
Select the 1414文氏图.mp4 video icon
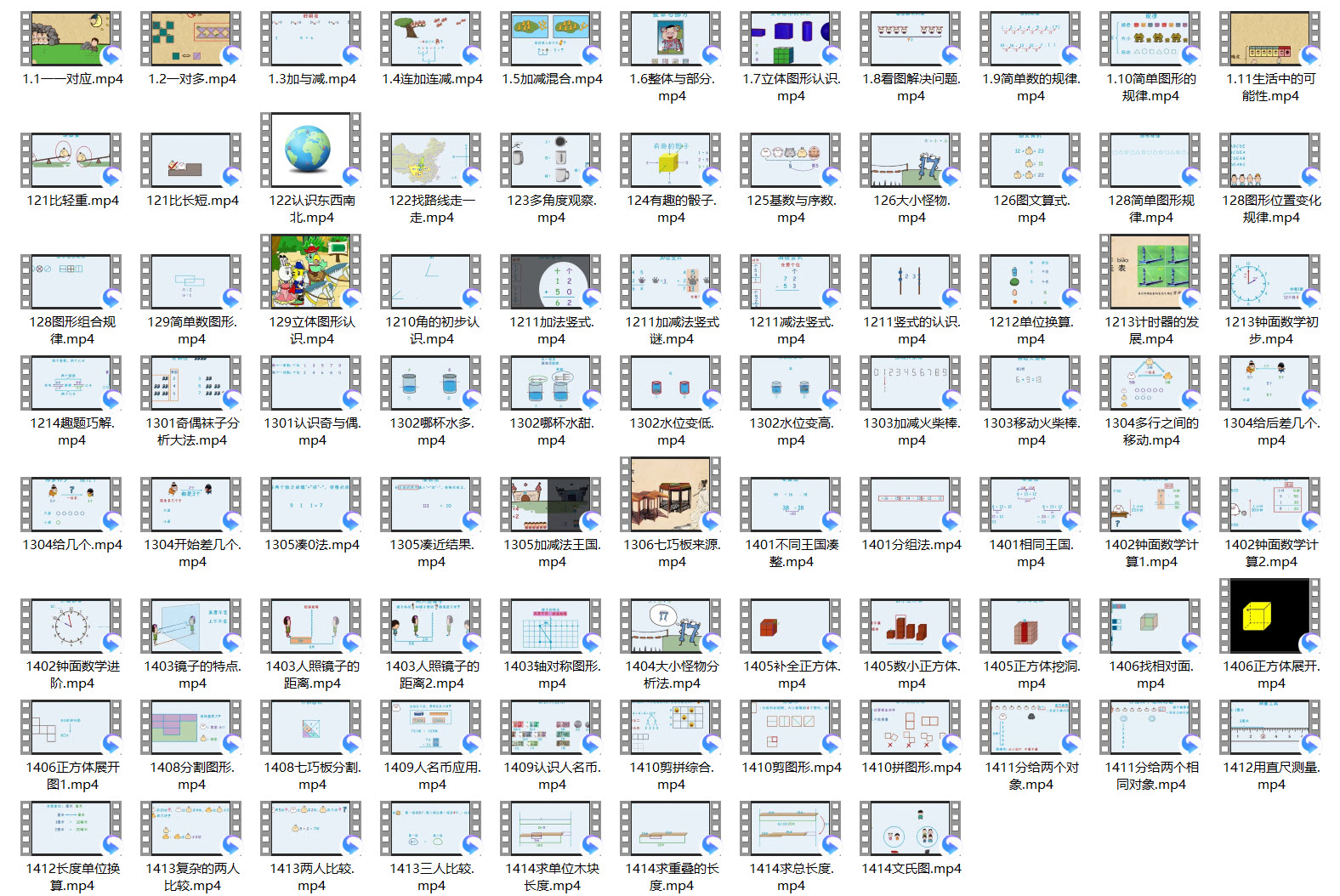pyautogui.click(x=910, y=829)
